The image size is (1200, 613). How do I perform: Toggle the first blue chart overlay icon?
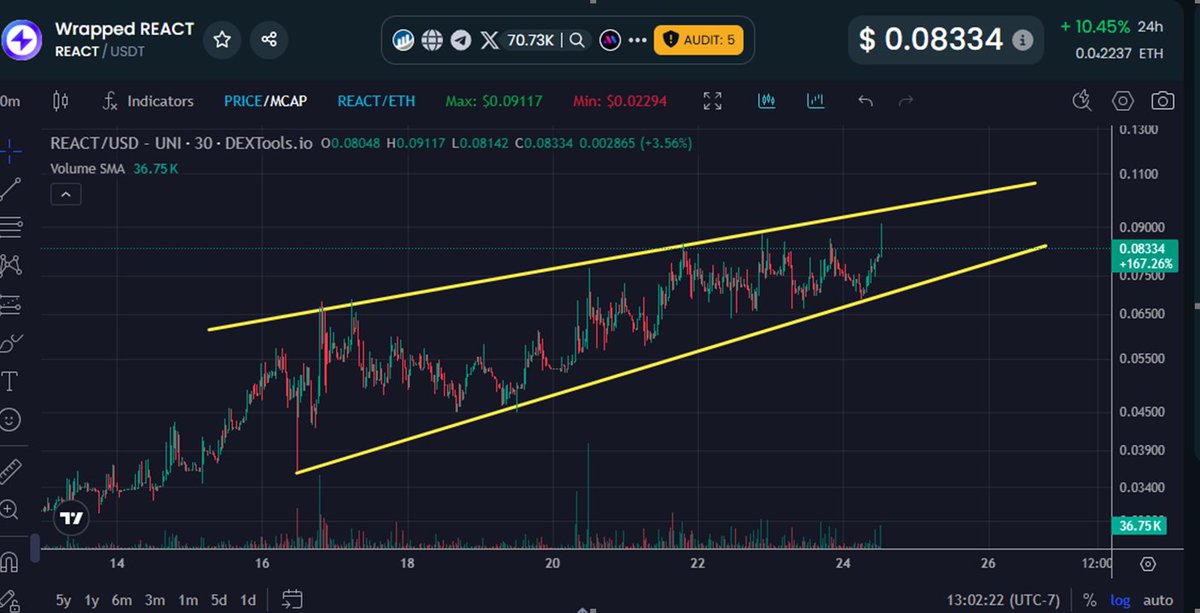tap(767, 101)
